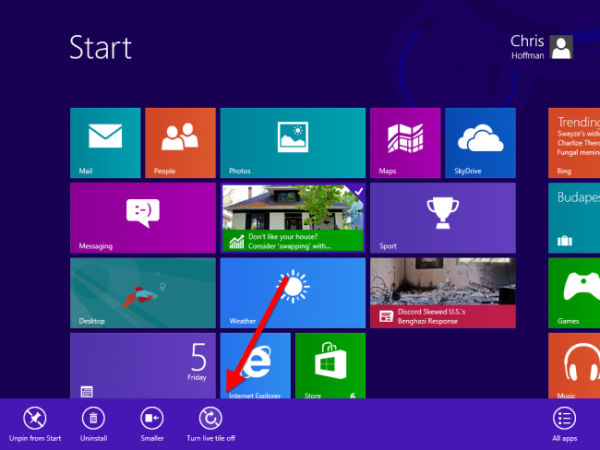
Task: Click Uninstall in the app bar
Action: click(93, 424)
